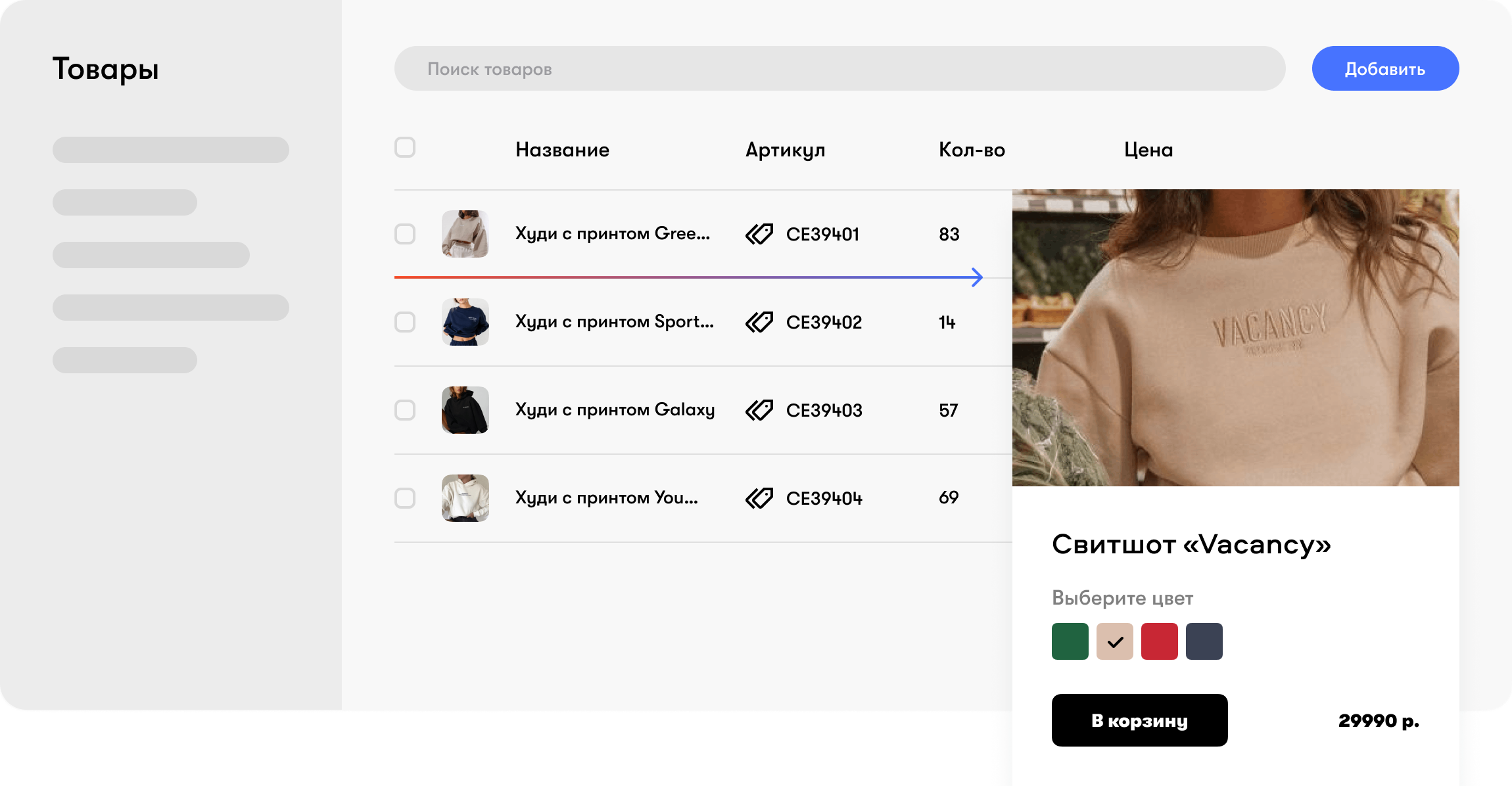The image size is (1512, 786).
Task: Open the navy hoodie thumbnail CE39402
Action: [465, 322]
